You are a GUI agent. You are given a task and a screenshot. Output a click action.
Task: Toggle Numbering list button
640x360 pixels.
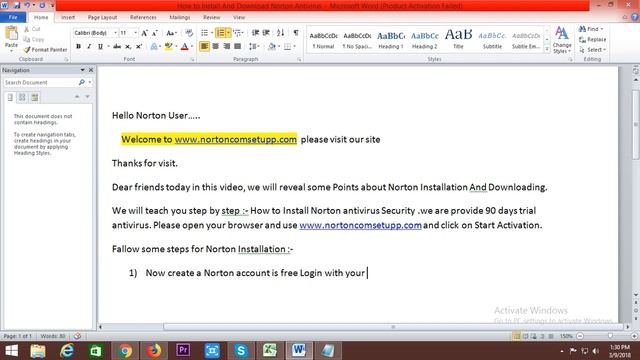220,33
